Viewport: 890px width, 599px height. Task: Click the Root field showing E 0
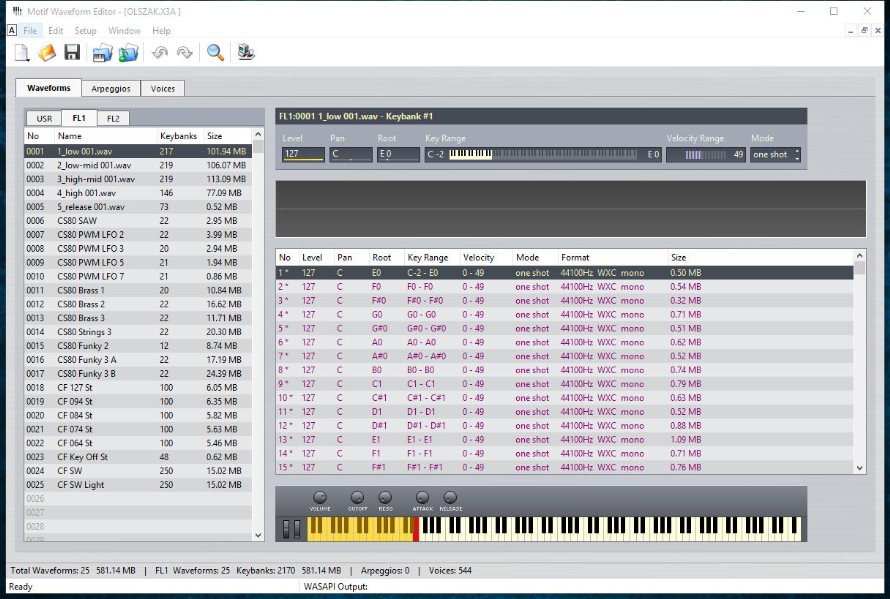pyautogui.click(x=398, y=154)
